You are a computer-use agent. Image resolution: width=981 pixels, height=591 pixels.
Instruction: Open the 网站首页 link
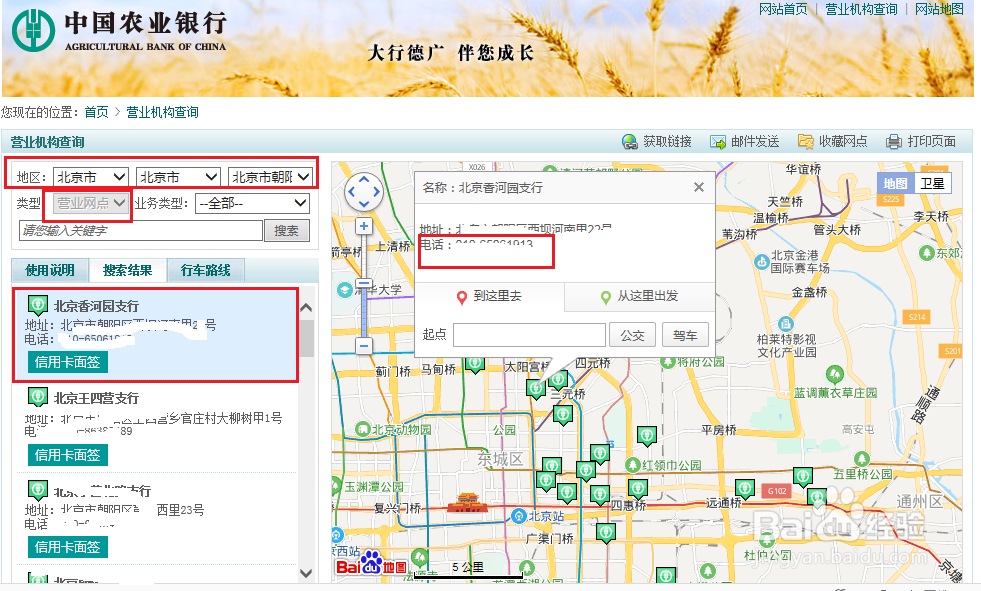pyautogui.click(x=783, y=9)
